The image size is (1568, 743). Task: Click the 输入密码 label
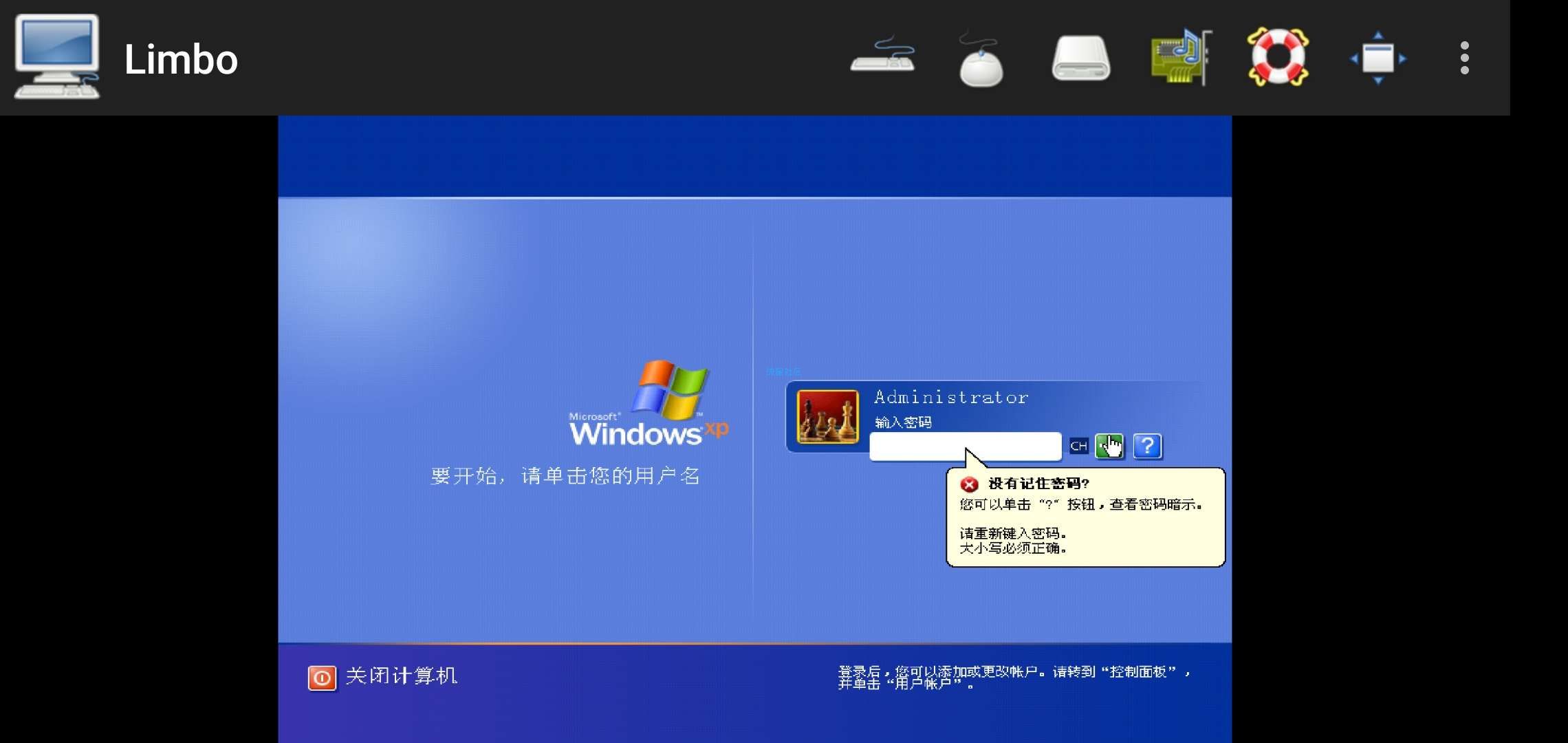[x=903, y=422]
